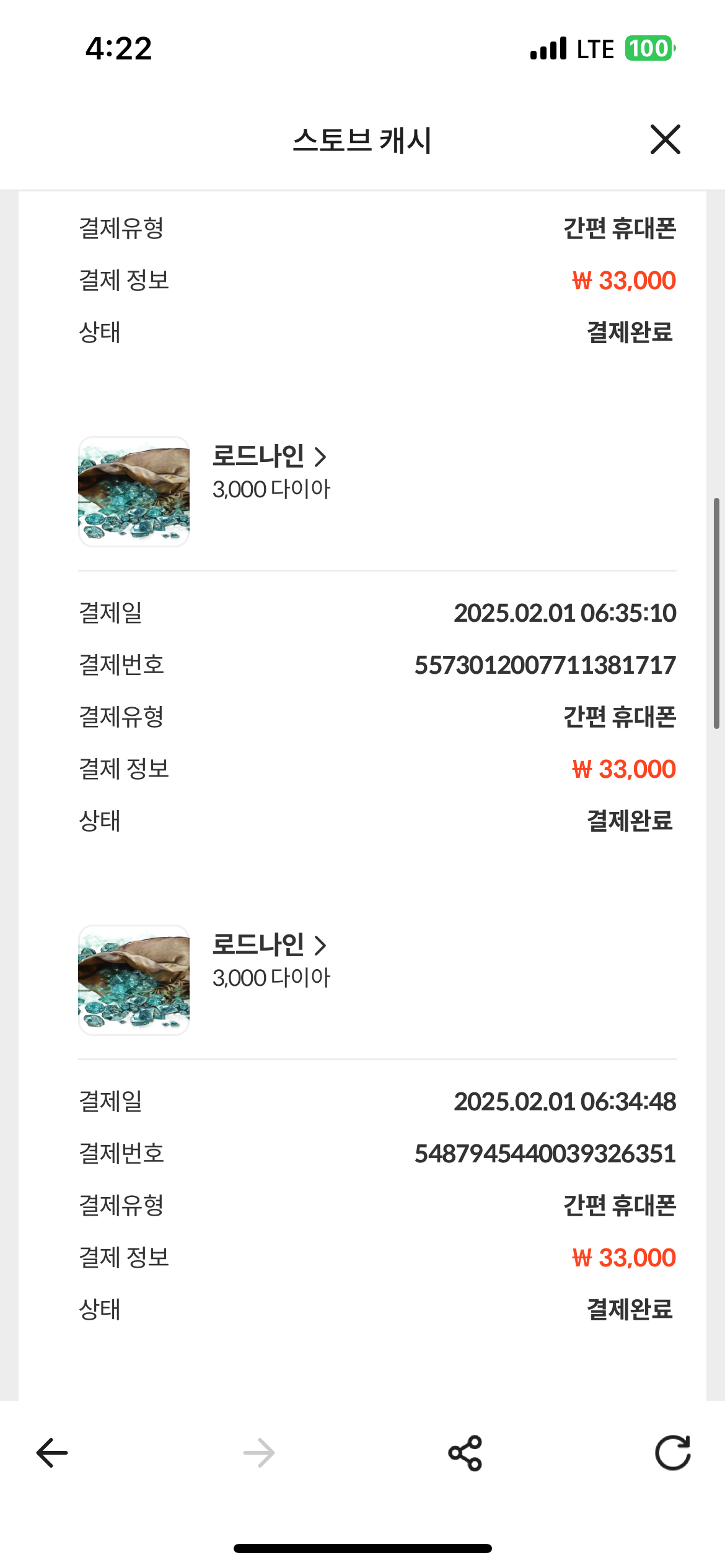Tap the topmost ₩ 33,000 amount
The width and height of the screenshot is (725, 1568).
pyautogui.click(x=624, y=281)
